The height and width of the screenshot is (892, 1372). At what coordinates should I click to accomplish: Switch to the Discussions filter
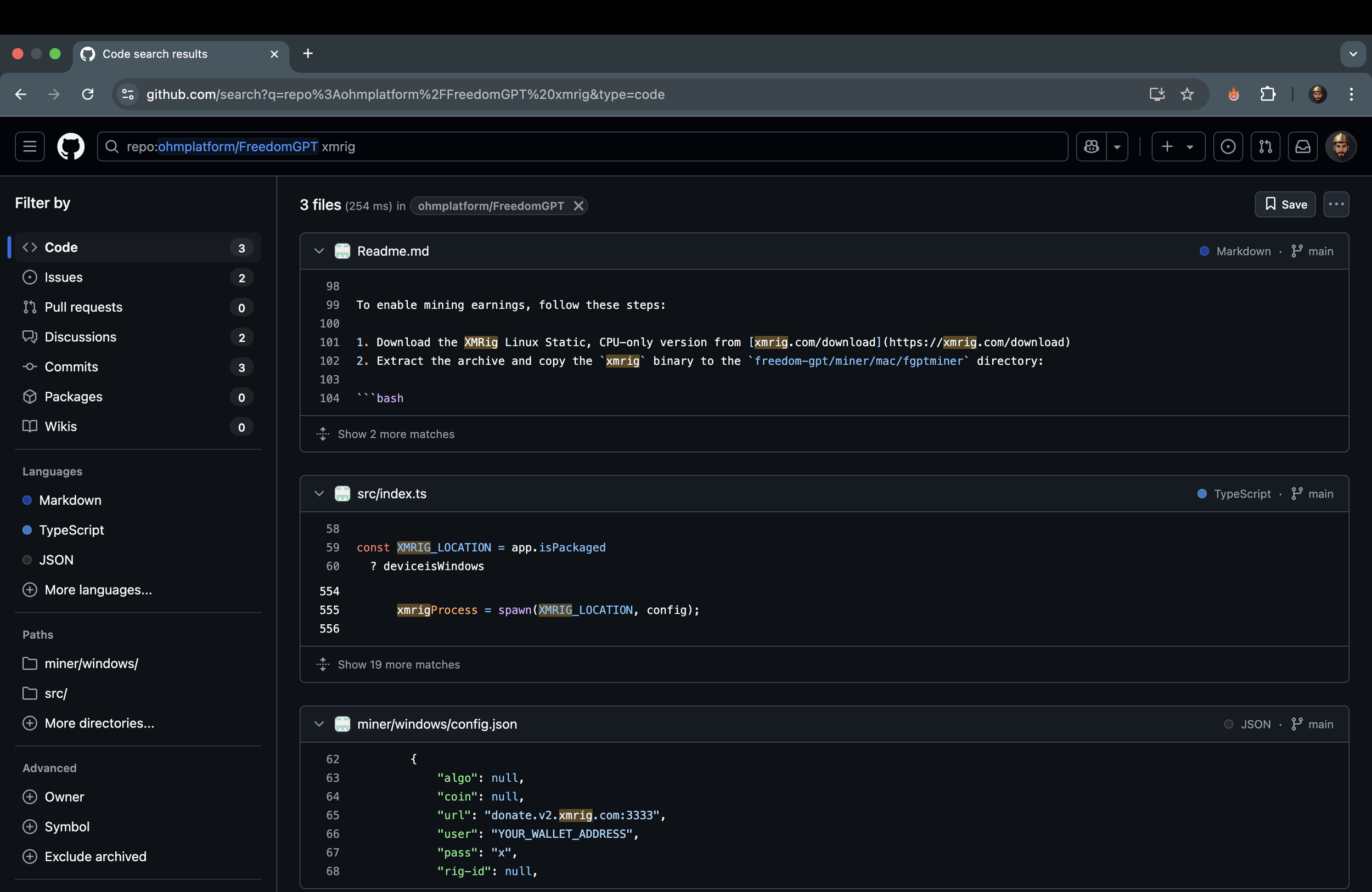click(x=80, y=336)
